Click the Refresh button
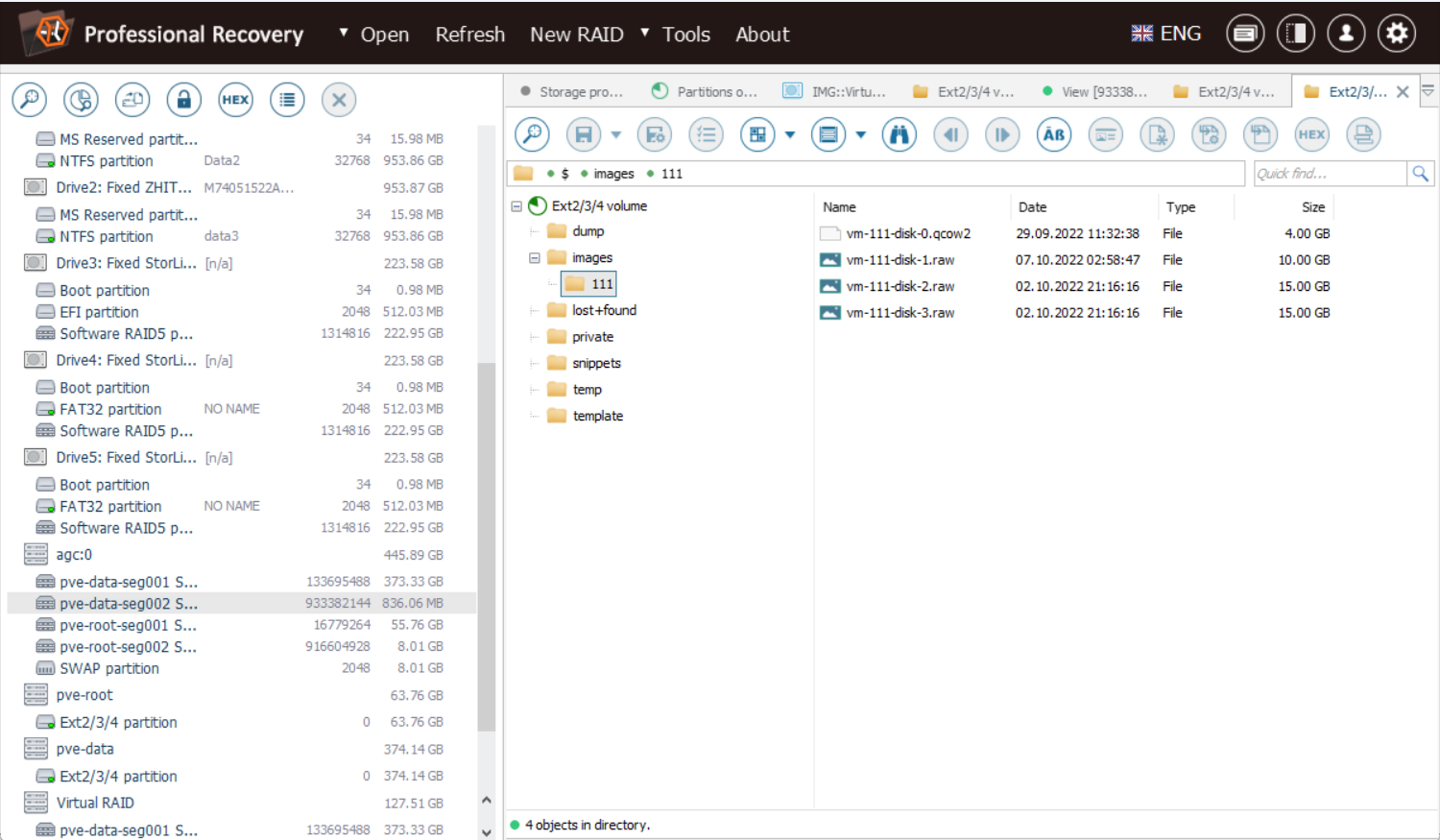 pyautogui.click(x=470, y=35)
